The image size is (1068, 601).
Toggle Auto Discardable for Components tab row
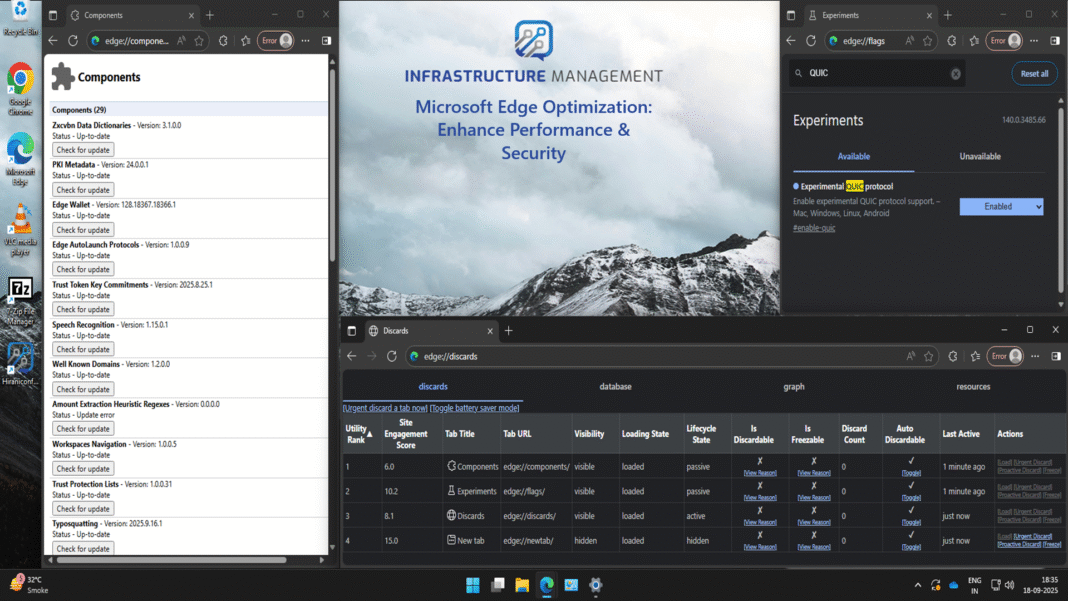tap(911, 472)
